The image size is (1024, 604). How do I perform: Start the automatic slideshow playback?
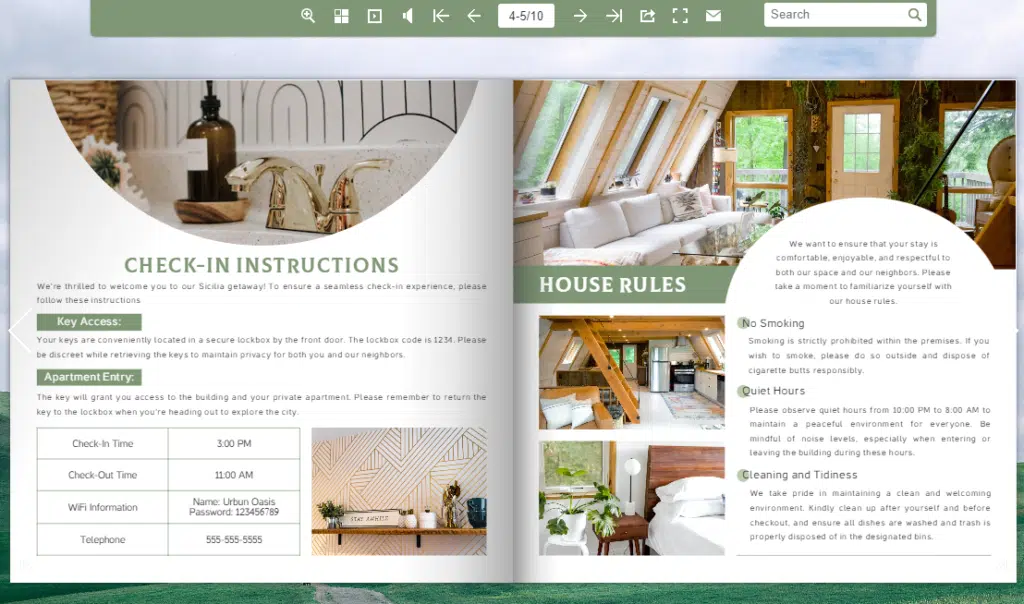click(374, 15)
